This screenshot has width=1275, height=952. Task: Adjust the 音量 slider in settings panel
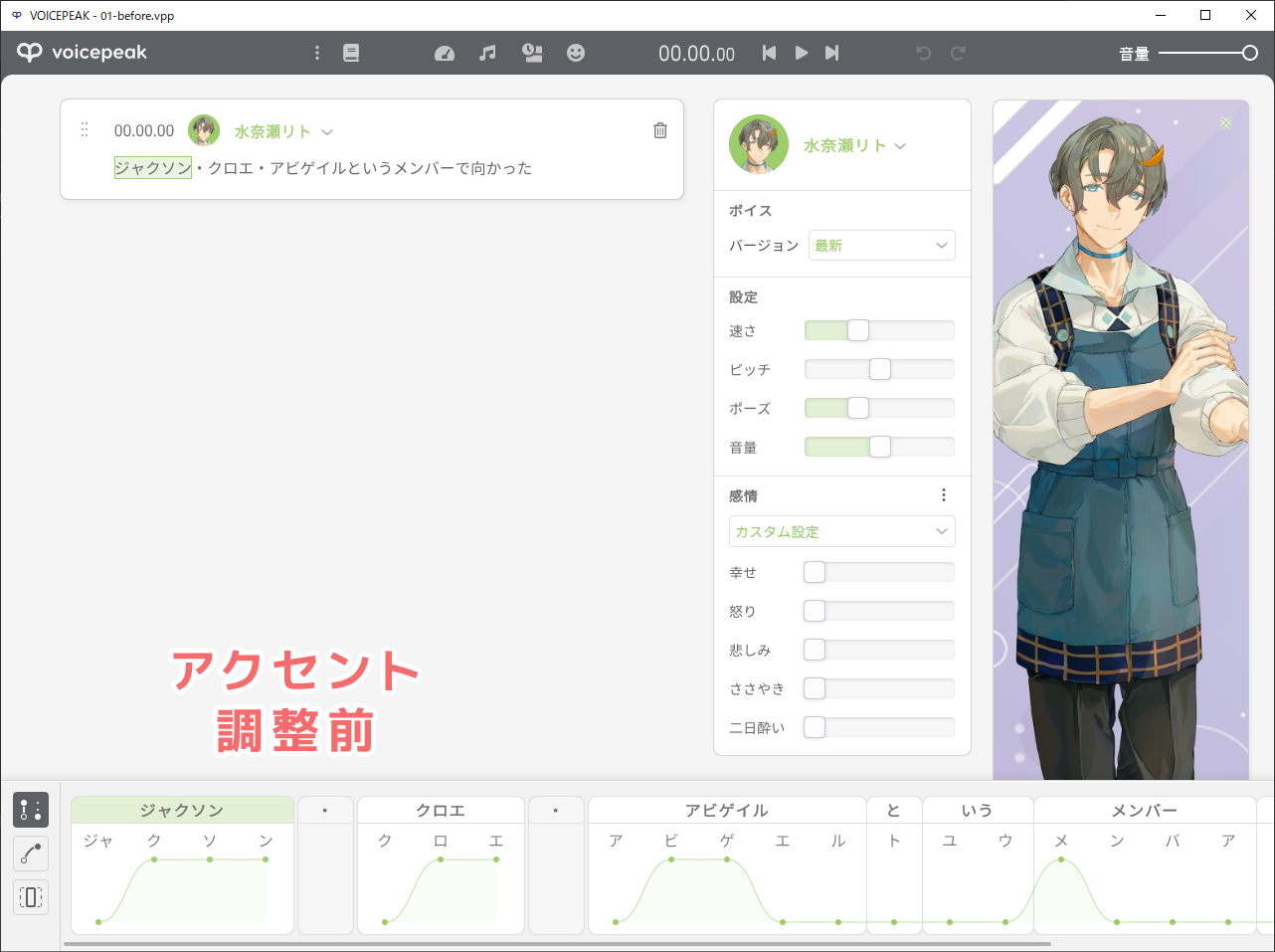[x=879, y=447]
